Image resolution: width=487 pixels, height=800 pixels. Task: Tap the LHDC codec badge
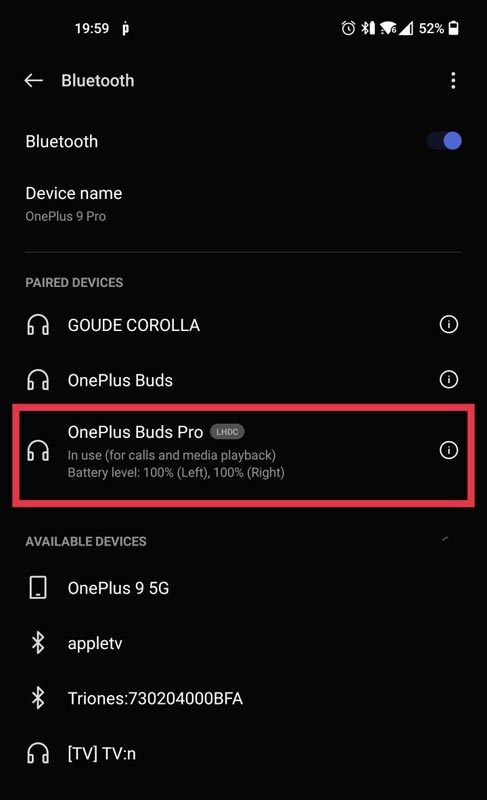227,432
